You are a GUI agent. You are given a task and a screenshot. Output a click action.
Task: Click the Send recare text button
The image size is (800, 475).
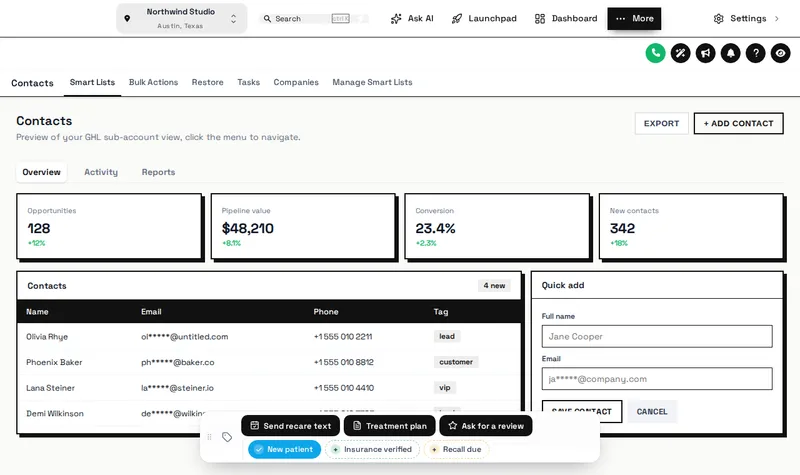point(290,426)
